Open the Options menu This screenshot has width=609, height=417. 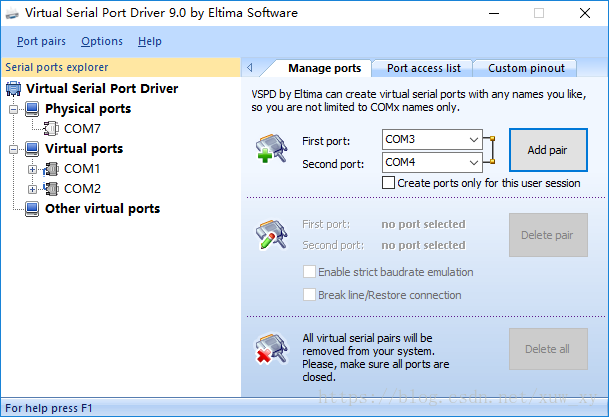[102, 41]
